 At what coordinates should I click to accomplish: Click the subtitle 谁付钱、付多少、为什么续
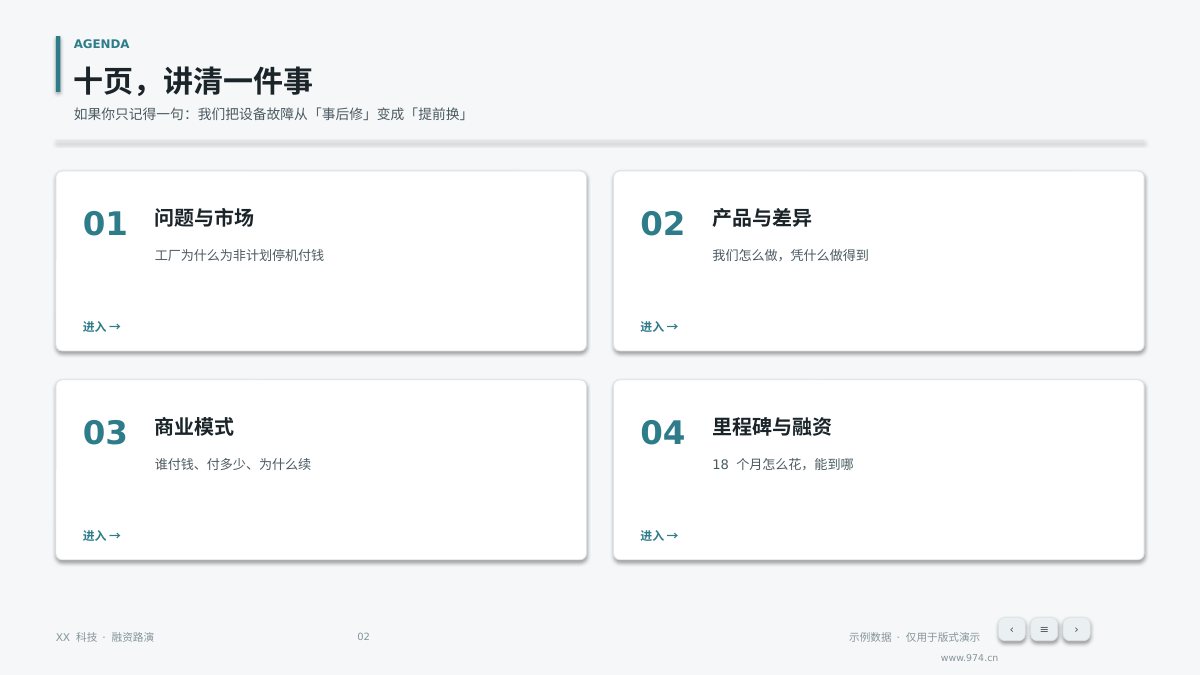coord(233,464)
